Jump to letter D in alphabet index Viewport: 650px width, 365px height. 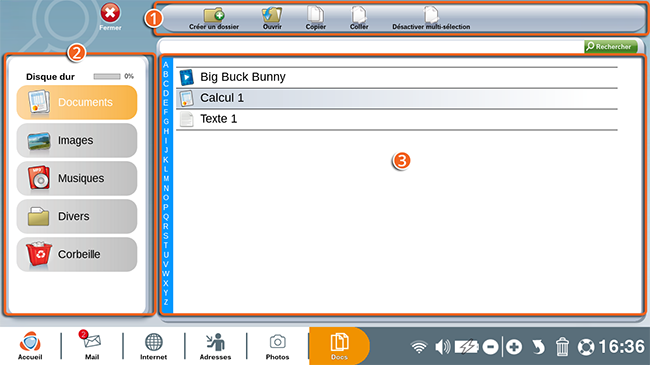(x=166, y=94)
